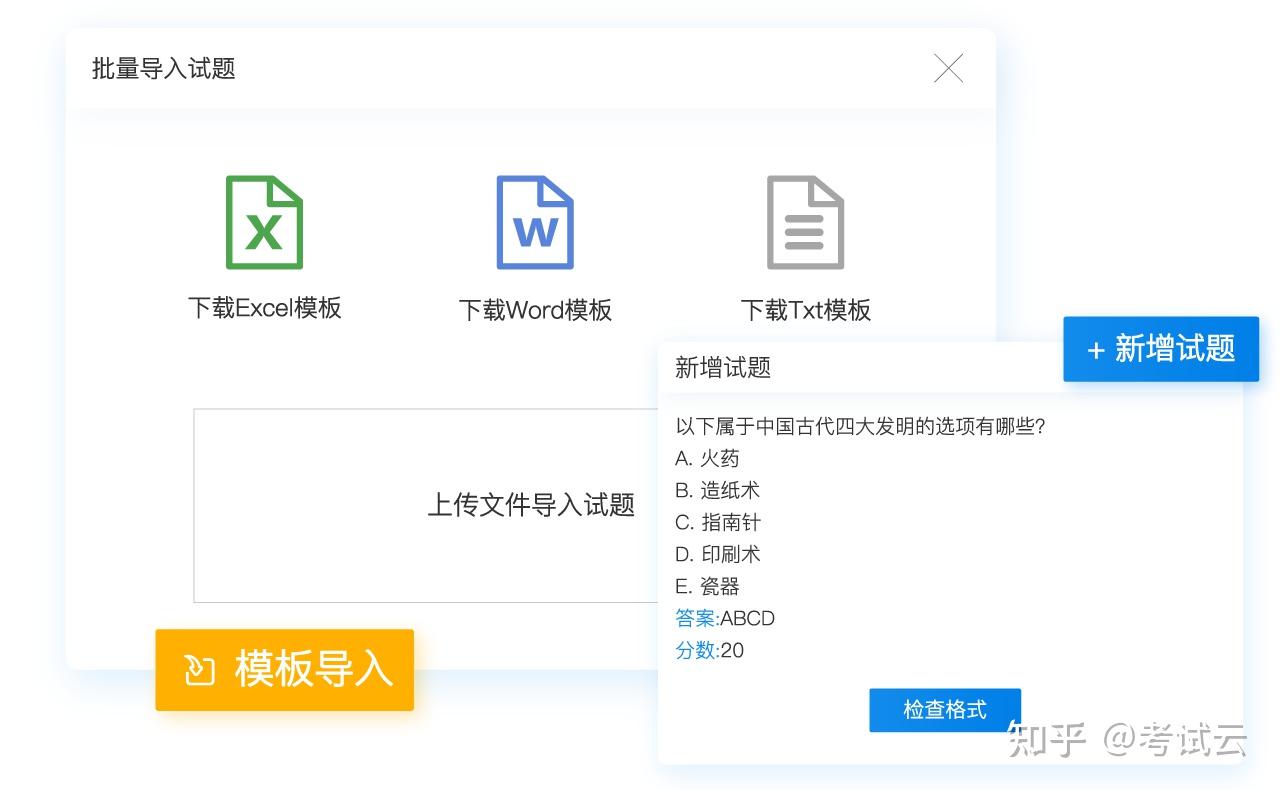Click the 上传文件导入试题 upload area
This screenshot has height=790, width=1280.
coord(426,505)
